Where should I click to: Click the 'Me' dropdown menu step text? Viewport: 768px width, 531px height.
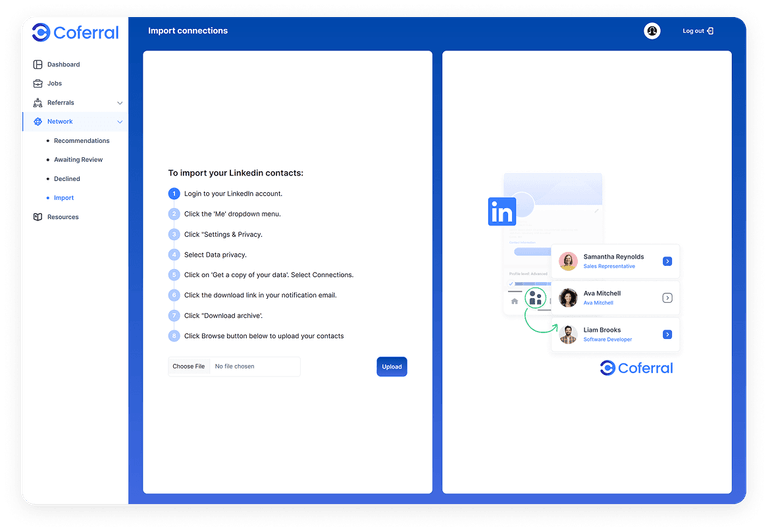[x=233, y=214]
